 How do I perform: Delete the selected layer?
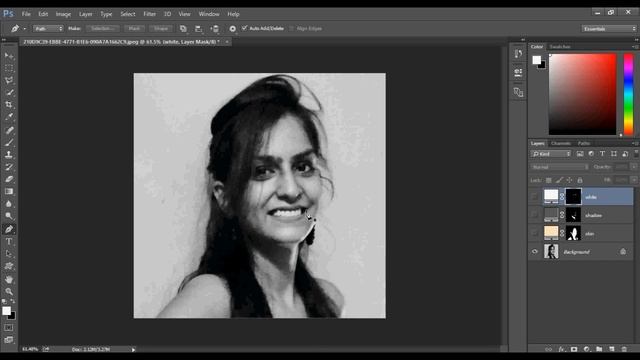(624, 349)
